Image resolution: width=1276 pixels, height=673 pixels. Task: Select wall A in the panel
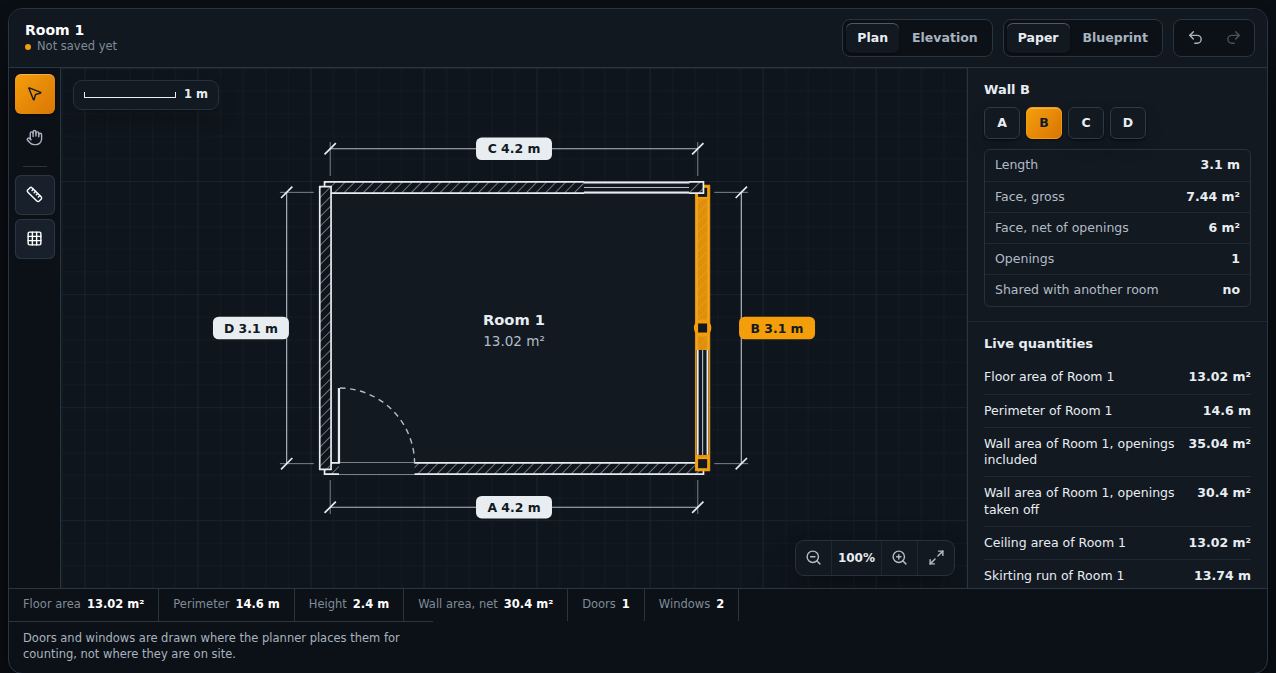tap(1002, 123)
